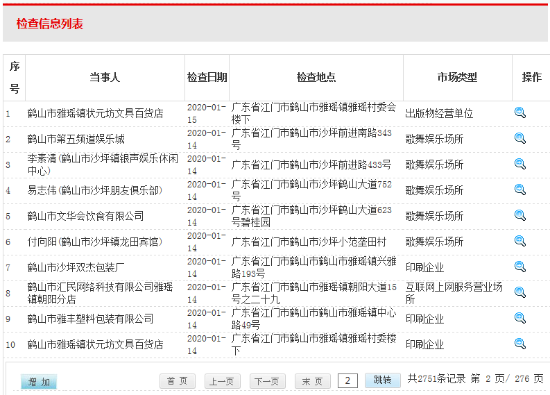Go to 末页 last page
This screenshot has height=395, width=550.
coord(313,381)
